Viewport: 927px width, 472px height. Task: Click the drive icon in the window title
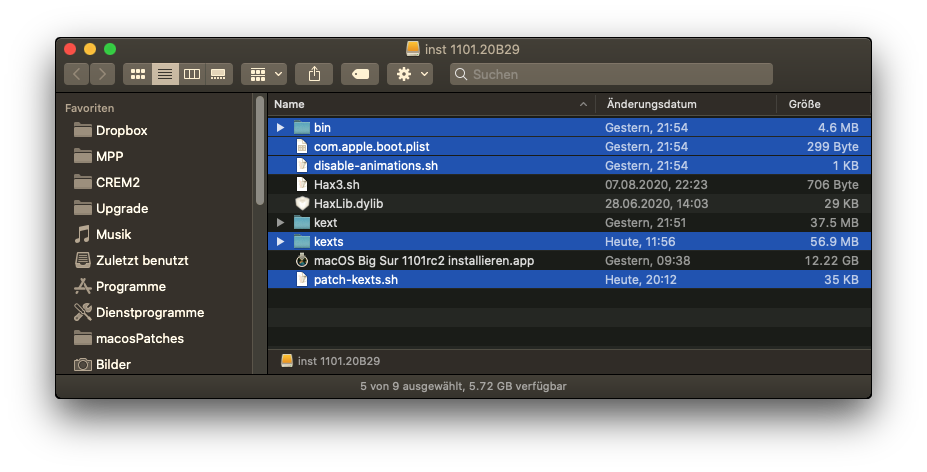413,49
